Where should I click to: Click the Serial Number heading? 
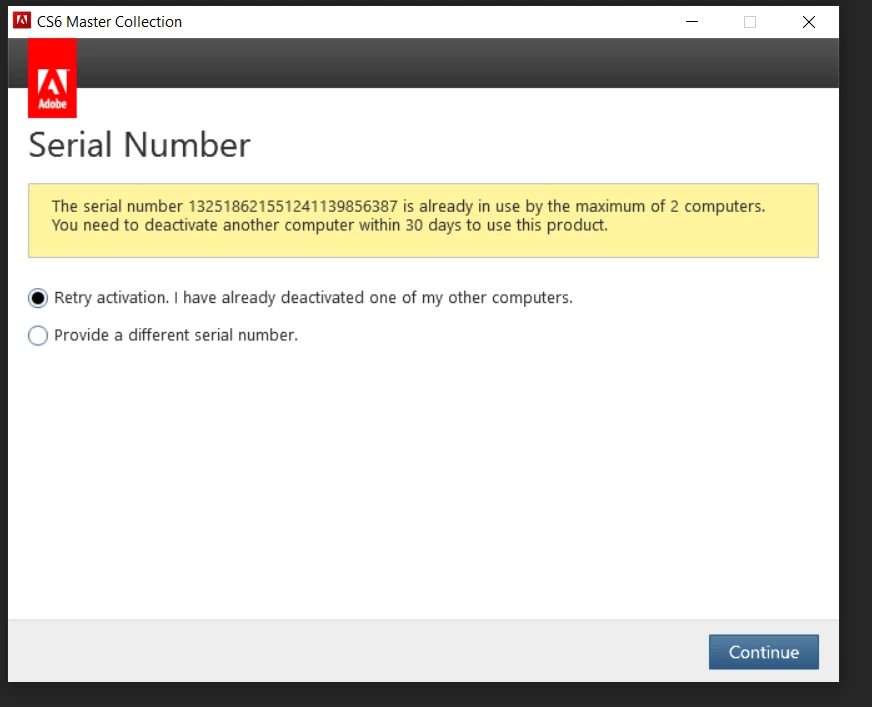140,145
